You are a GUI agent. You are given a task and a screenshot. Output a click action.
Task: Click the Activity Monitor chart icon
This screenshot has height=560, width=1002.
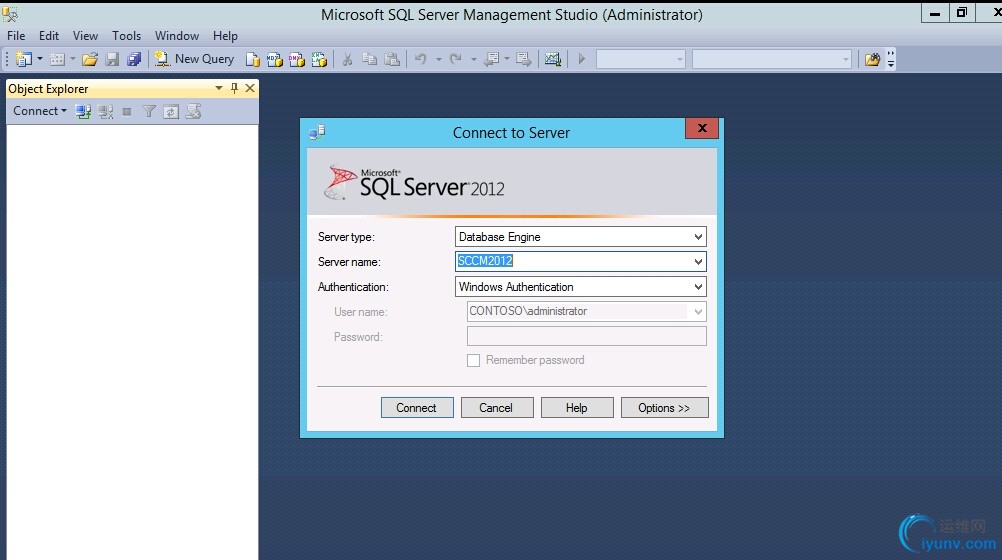pos(553,59)
